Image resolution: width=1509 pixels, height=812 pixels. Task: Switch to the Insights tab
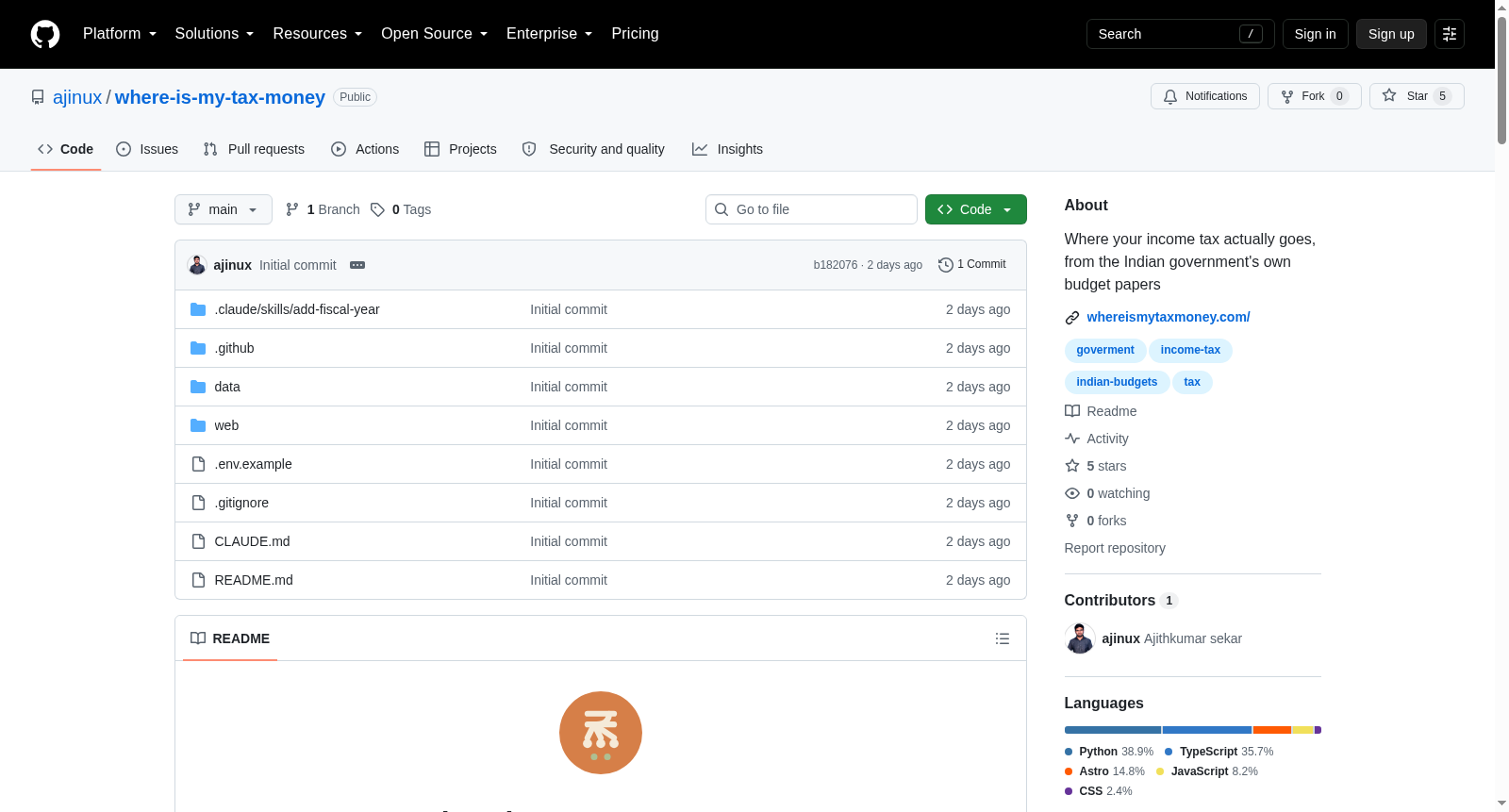coord(727,149)
